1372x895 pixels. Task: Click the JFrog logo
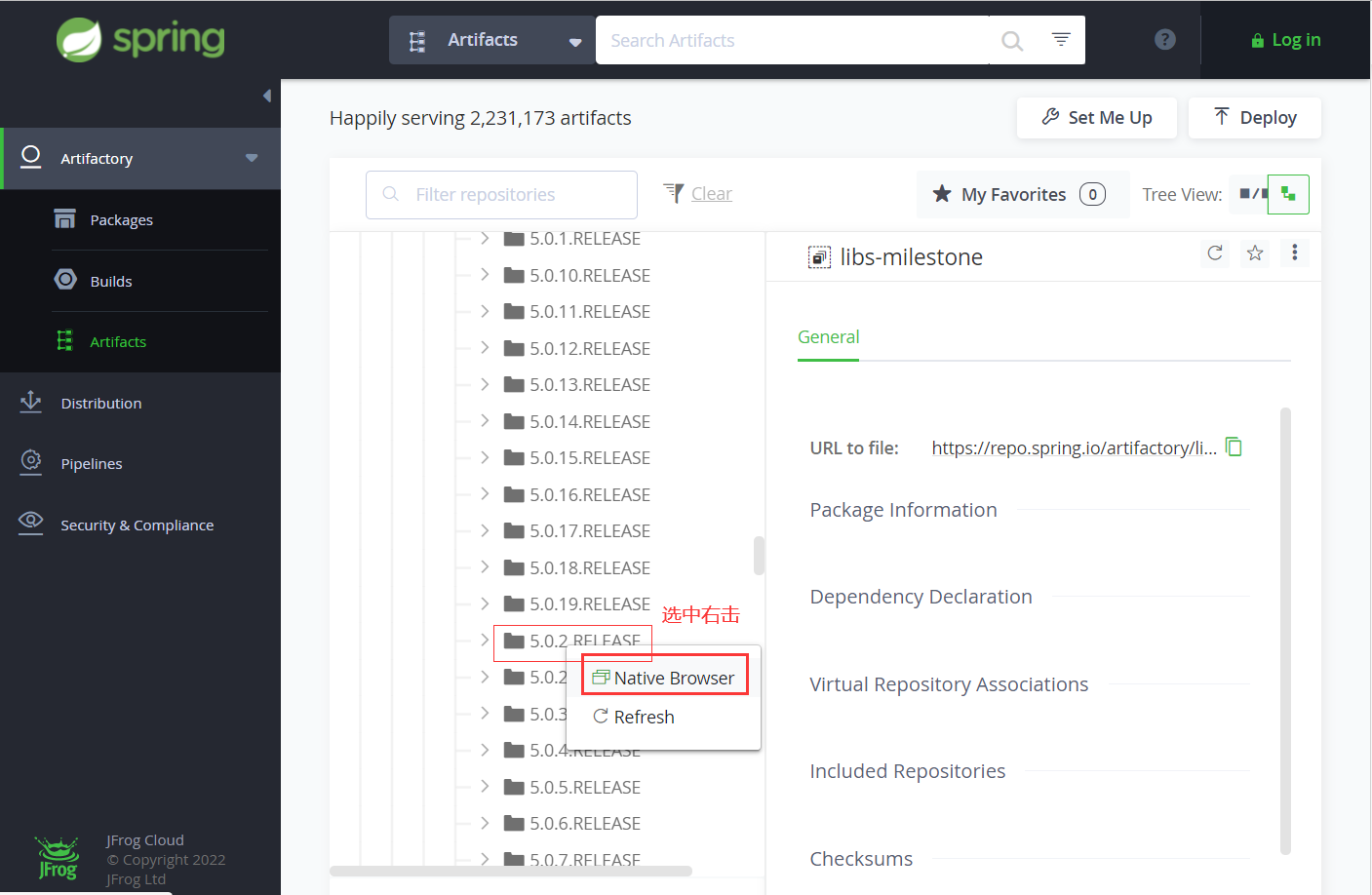click(x=58, y=858)
